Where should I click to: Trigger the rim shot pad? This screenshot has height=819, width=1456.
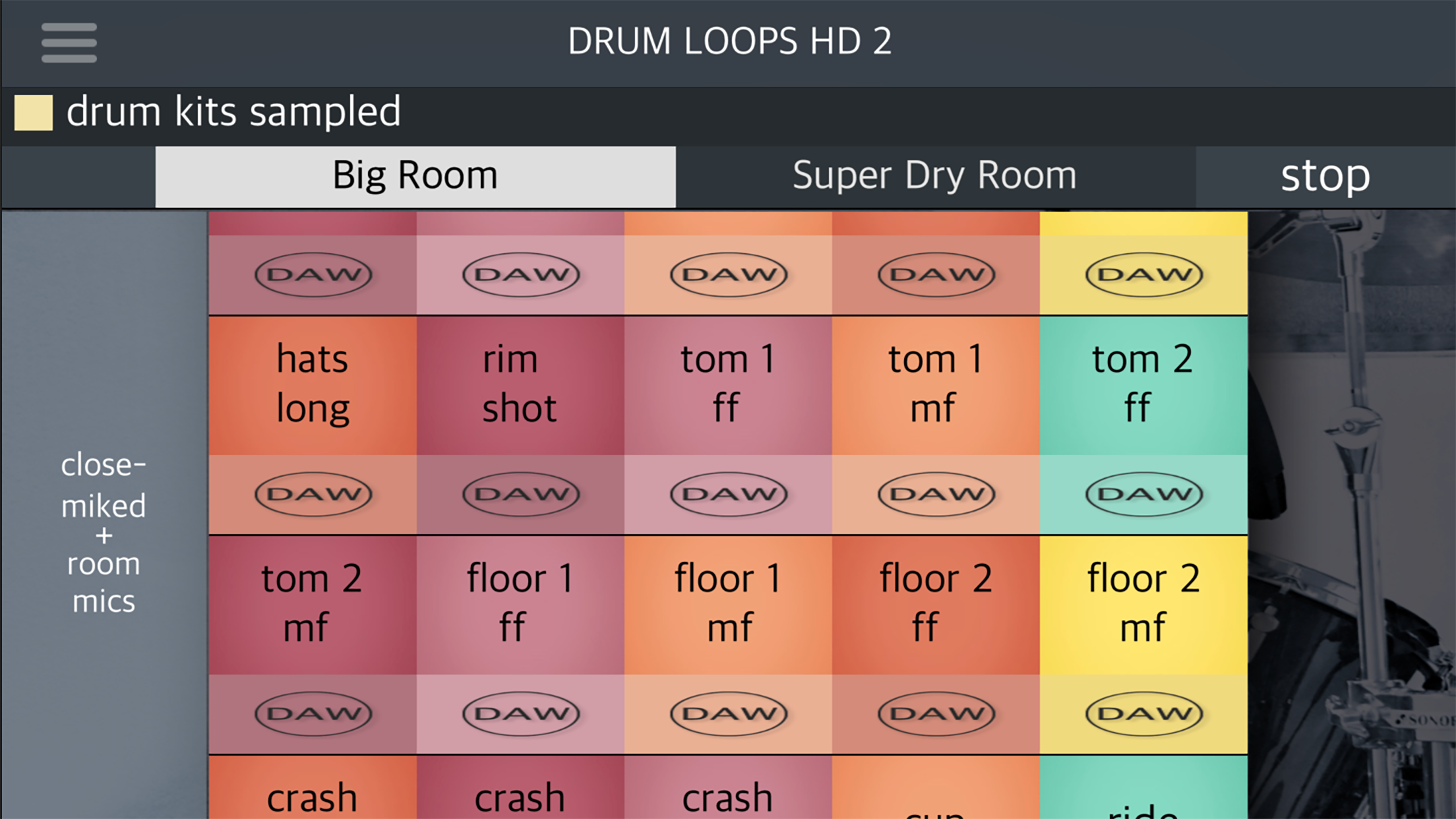[x=520, y=384]
